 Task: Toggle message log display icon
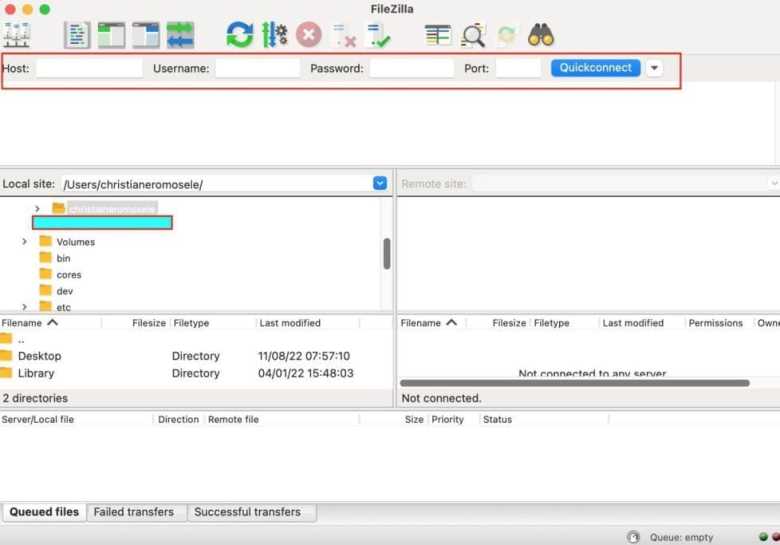click(x=77, y=35)
